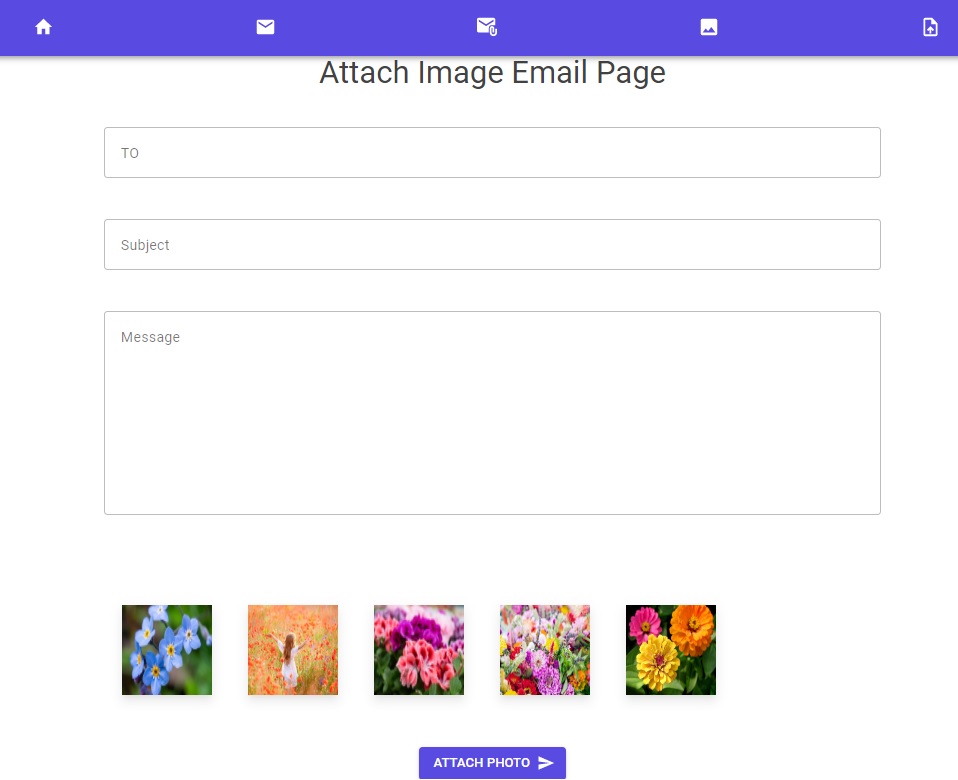Image resolution: width=958 pixels, height=780 pixels.
Task: Click the photo icon in the top toolbar
Action: coord(709,27)
